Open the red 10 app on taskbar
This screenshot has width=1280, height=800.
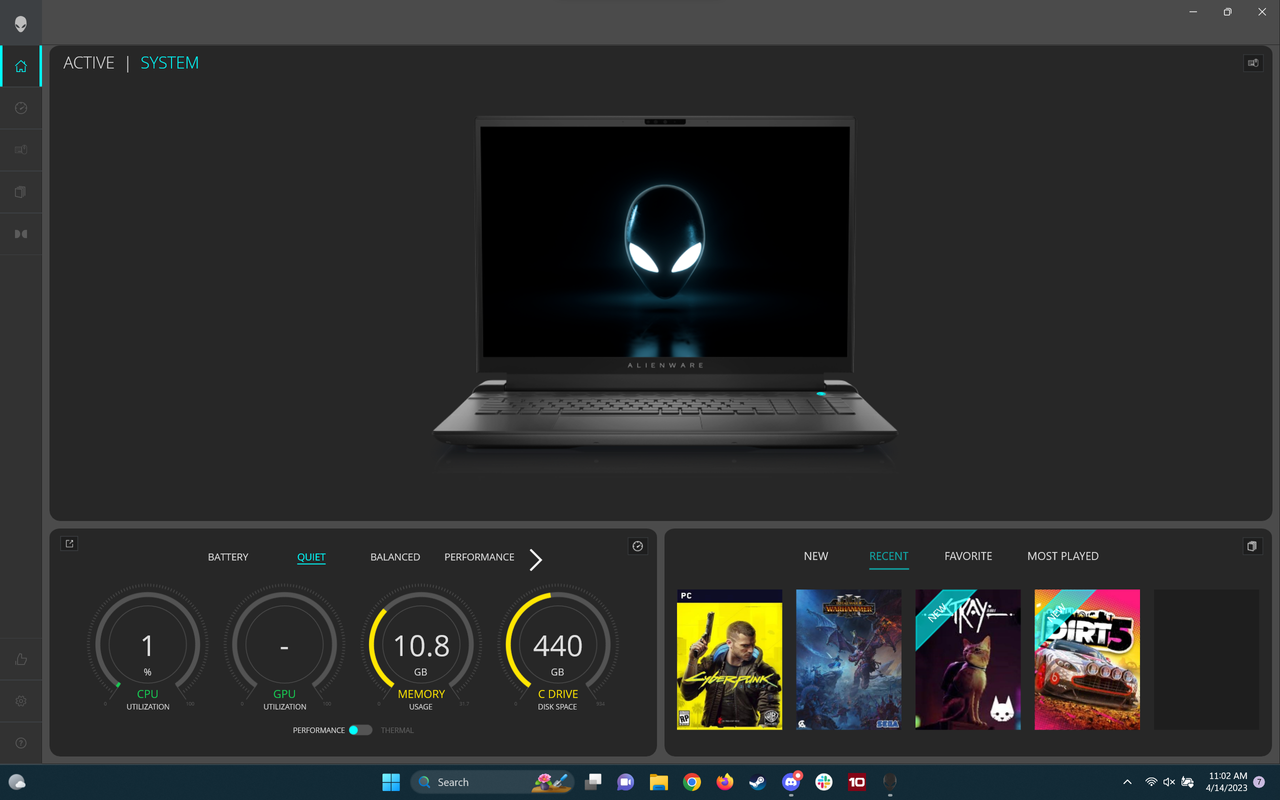coord(857,782)
